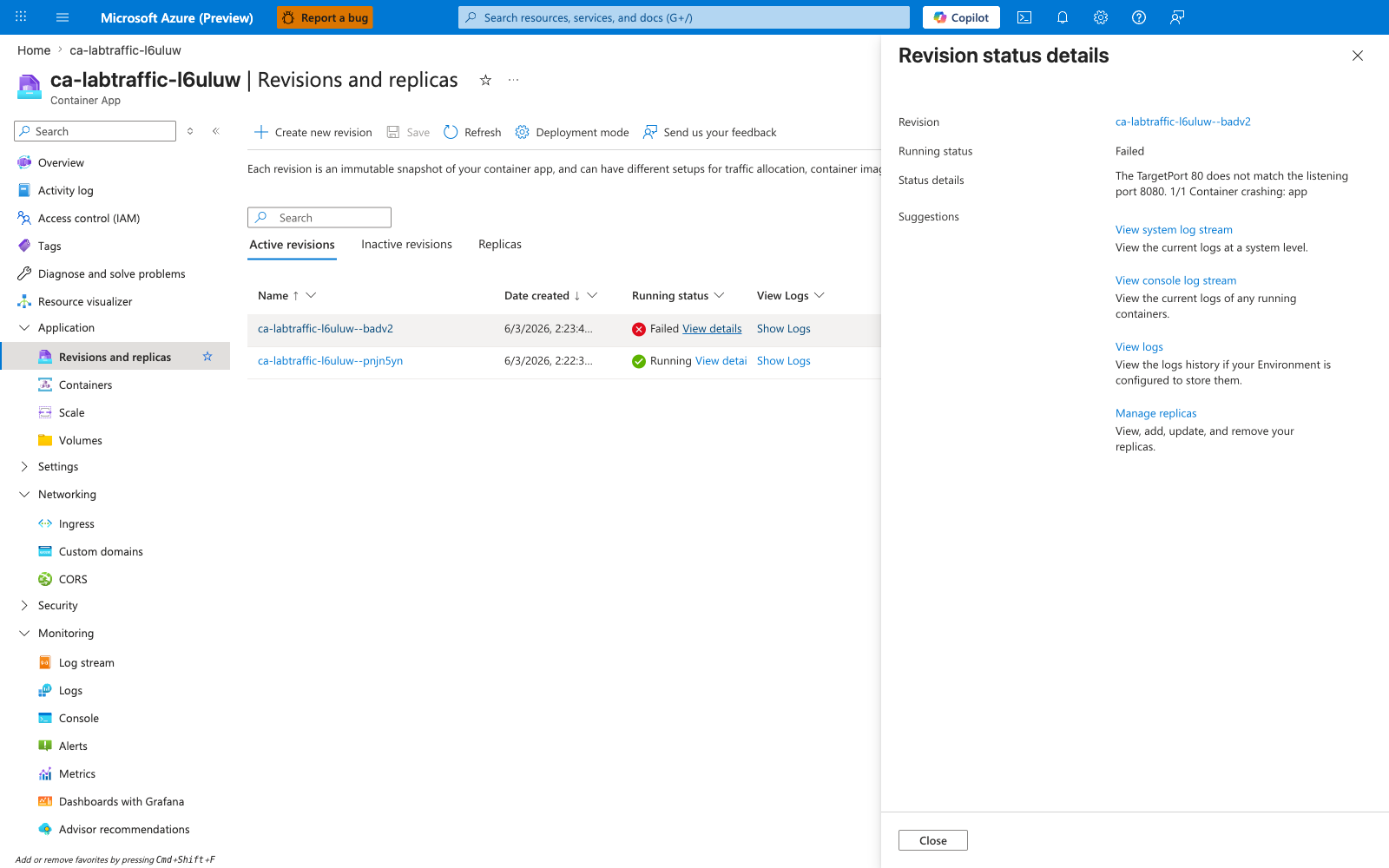Collapse the Monitoring section
Viewport: 1389px width, 868px height.
pos(24,633)
